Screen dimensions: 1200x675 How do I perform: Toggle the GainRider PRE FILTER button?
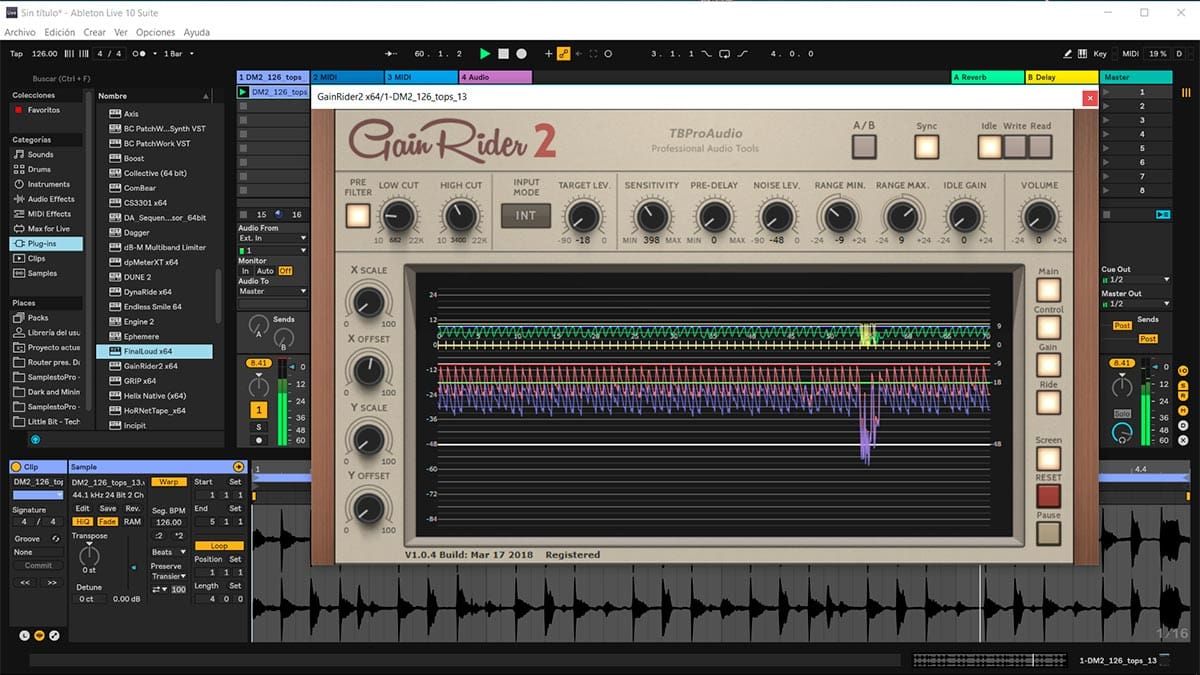coord(357,215)
